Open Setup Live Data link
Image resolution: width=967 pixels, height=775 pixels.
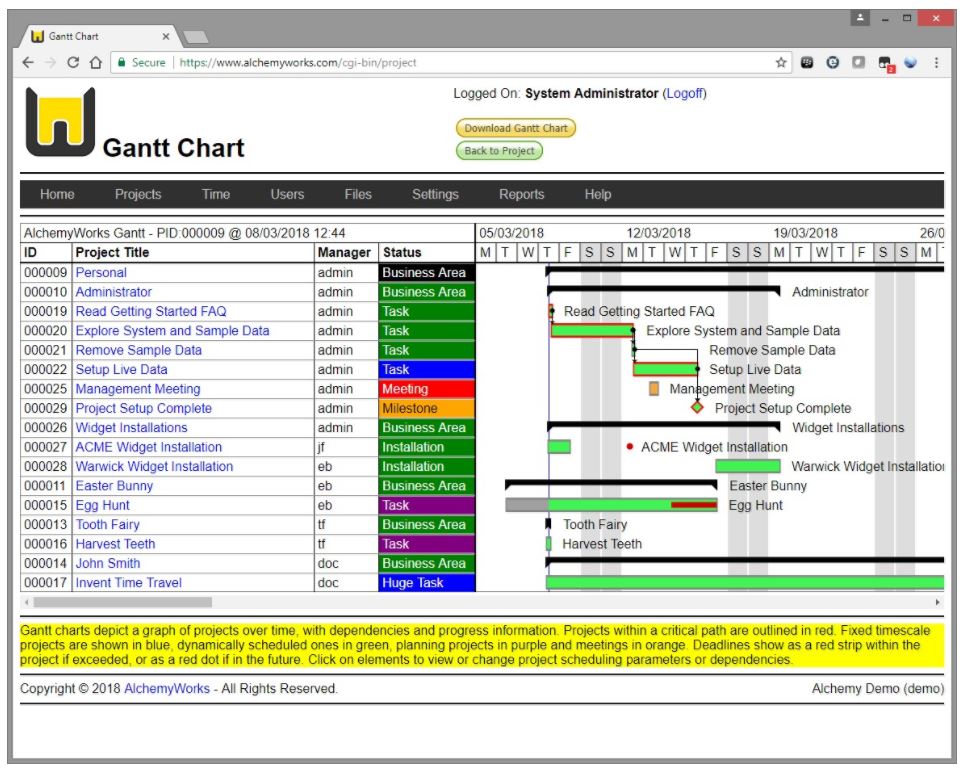tap(121, 369)
